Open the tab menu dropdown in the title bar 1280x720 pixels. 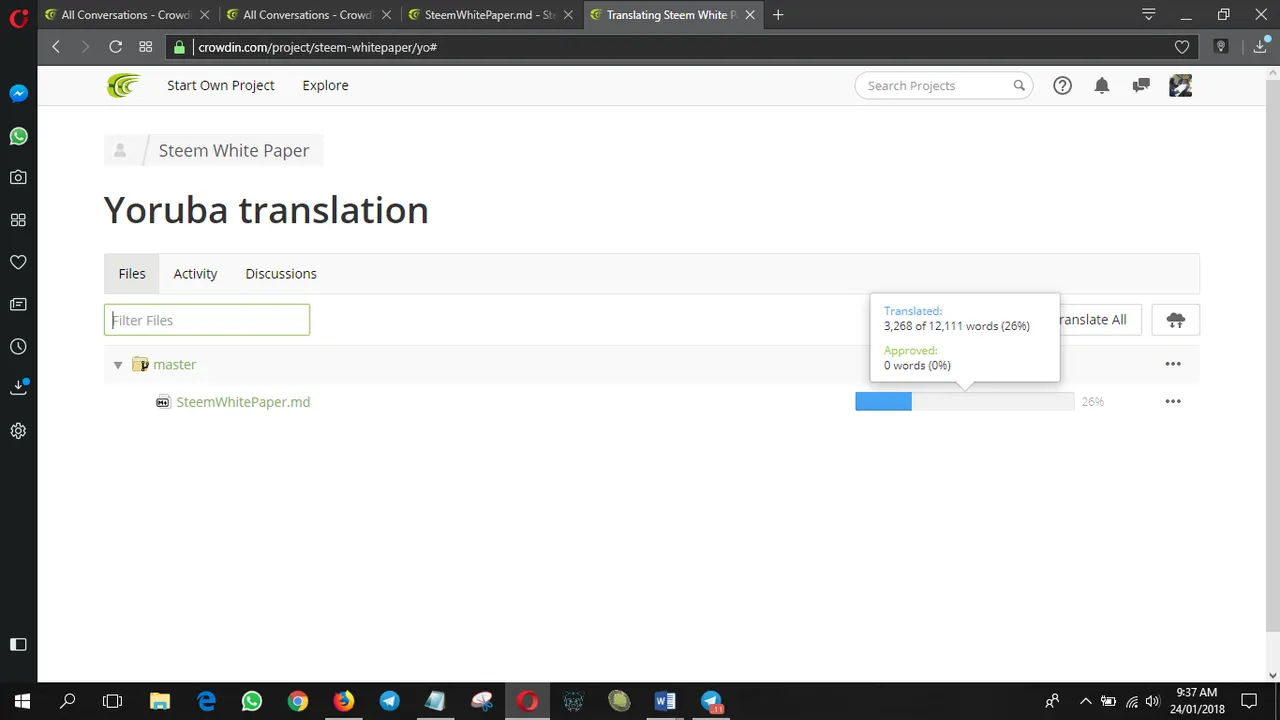coord(1149,15)
